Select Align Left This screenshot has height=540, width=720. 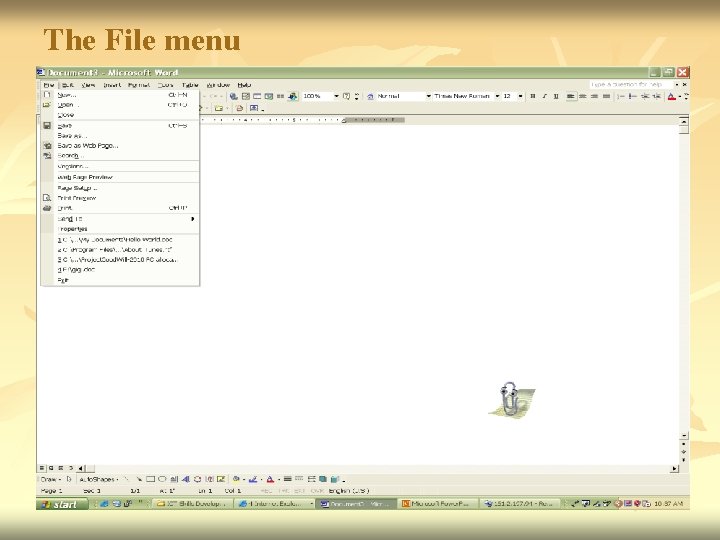[x=571, y=96]
